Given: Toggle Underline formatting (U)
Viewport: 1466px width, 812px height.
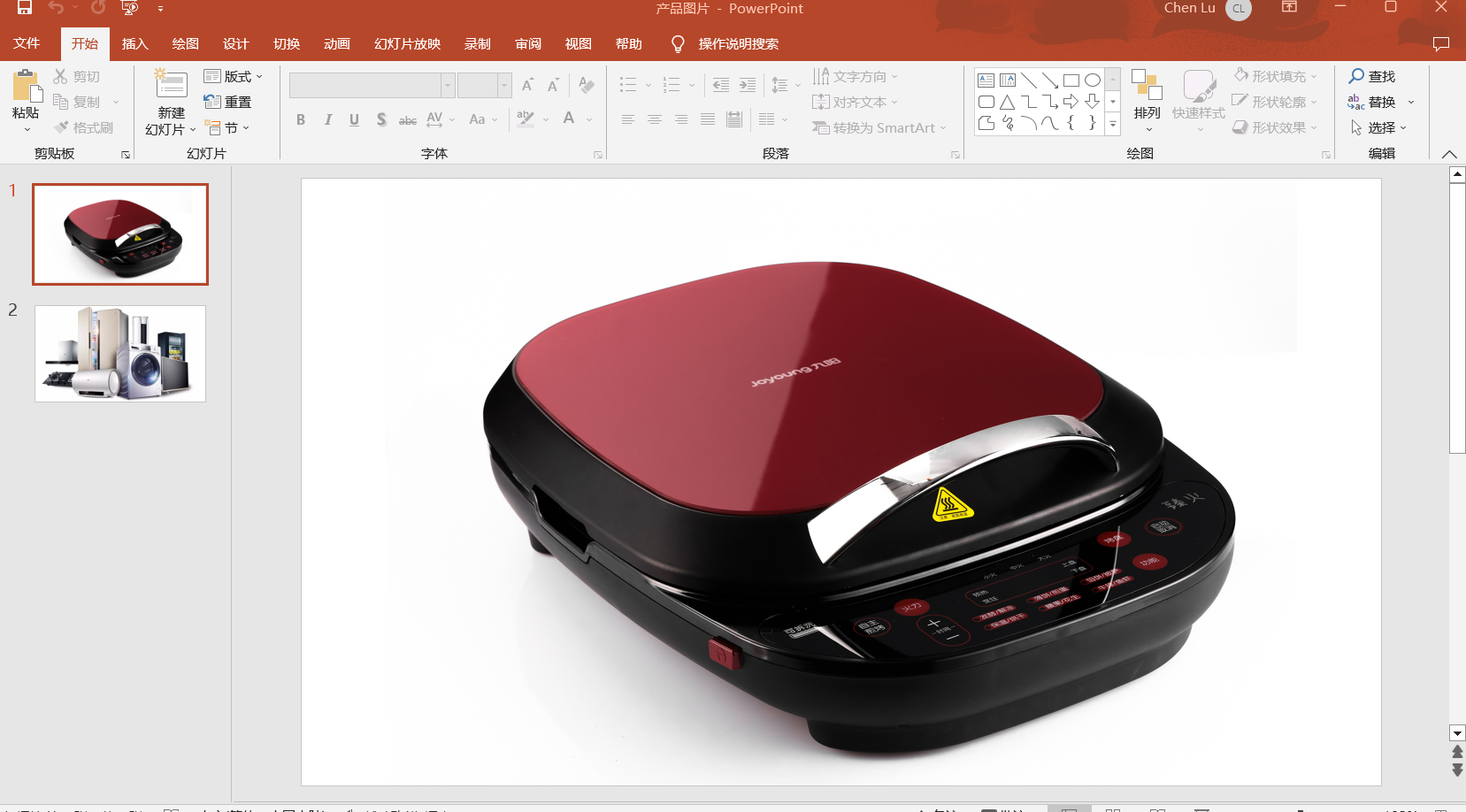Looking at the screenshot, I should pos(354,119).
